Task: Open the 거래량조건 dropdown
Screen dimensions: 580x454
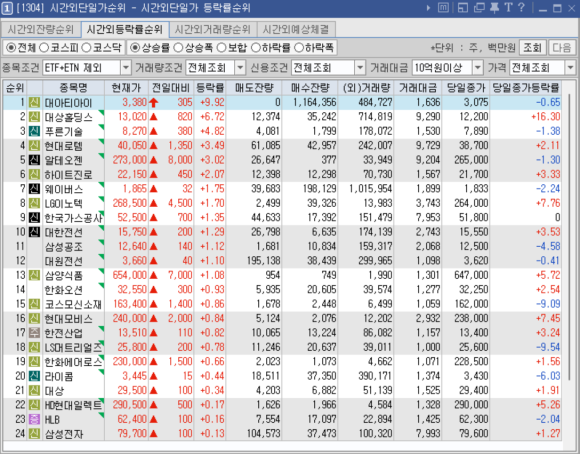Action: (x=240, y=68)
